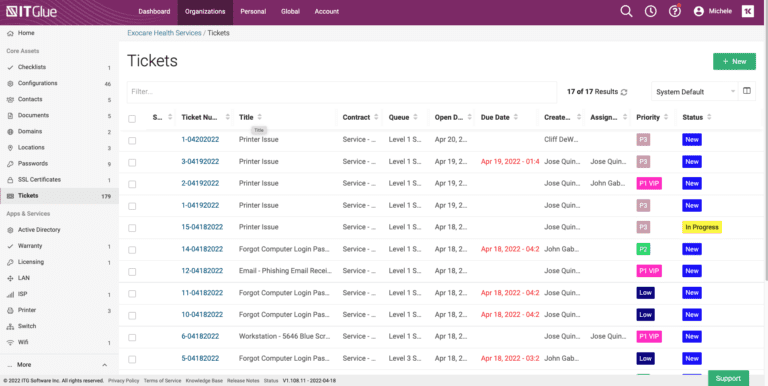The height and width of the screenshot is (386, 768).
Task: Collapse the More sidebar chevron
Action: 104,365
